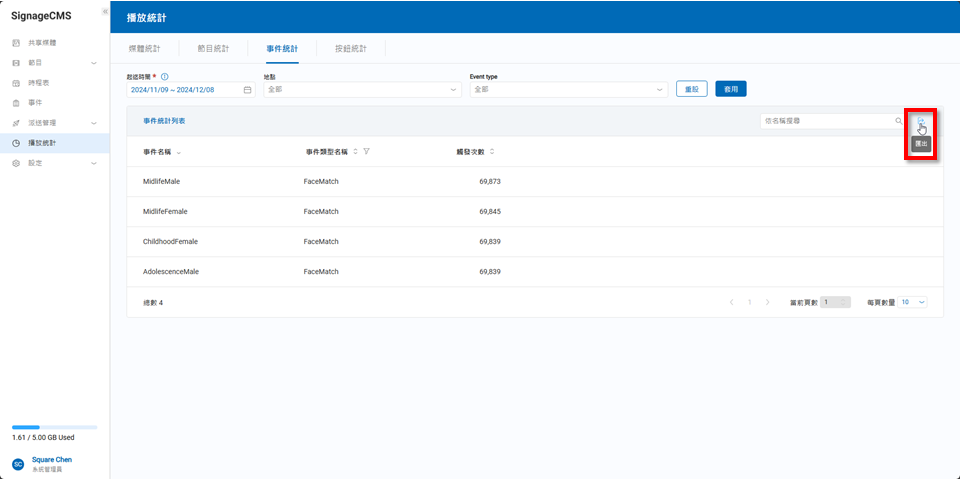960x480 pixels.
Task: Sort by 事件名稱 column arrow
Action: 178,152
